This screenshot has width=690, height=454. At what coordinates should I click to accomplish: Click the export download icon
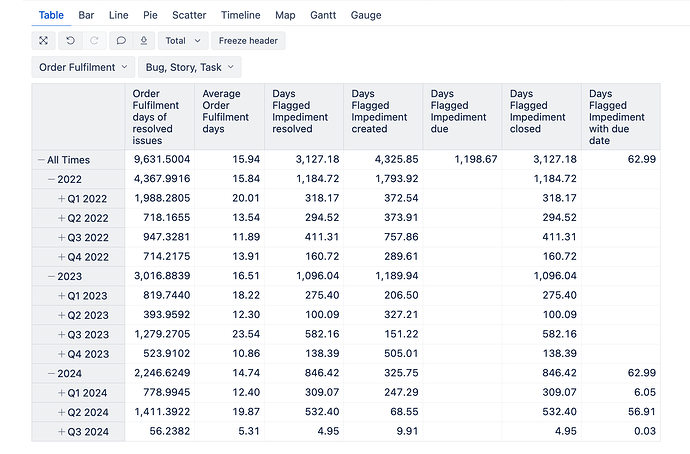pos(144,41)
